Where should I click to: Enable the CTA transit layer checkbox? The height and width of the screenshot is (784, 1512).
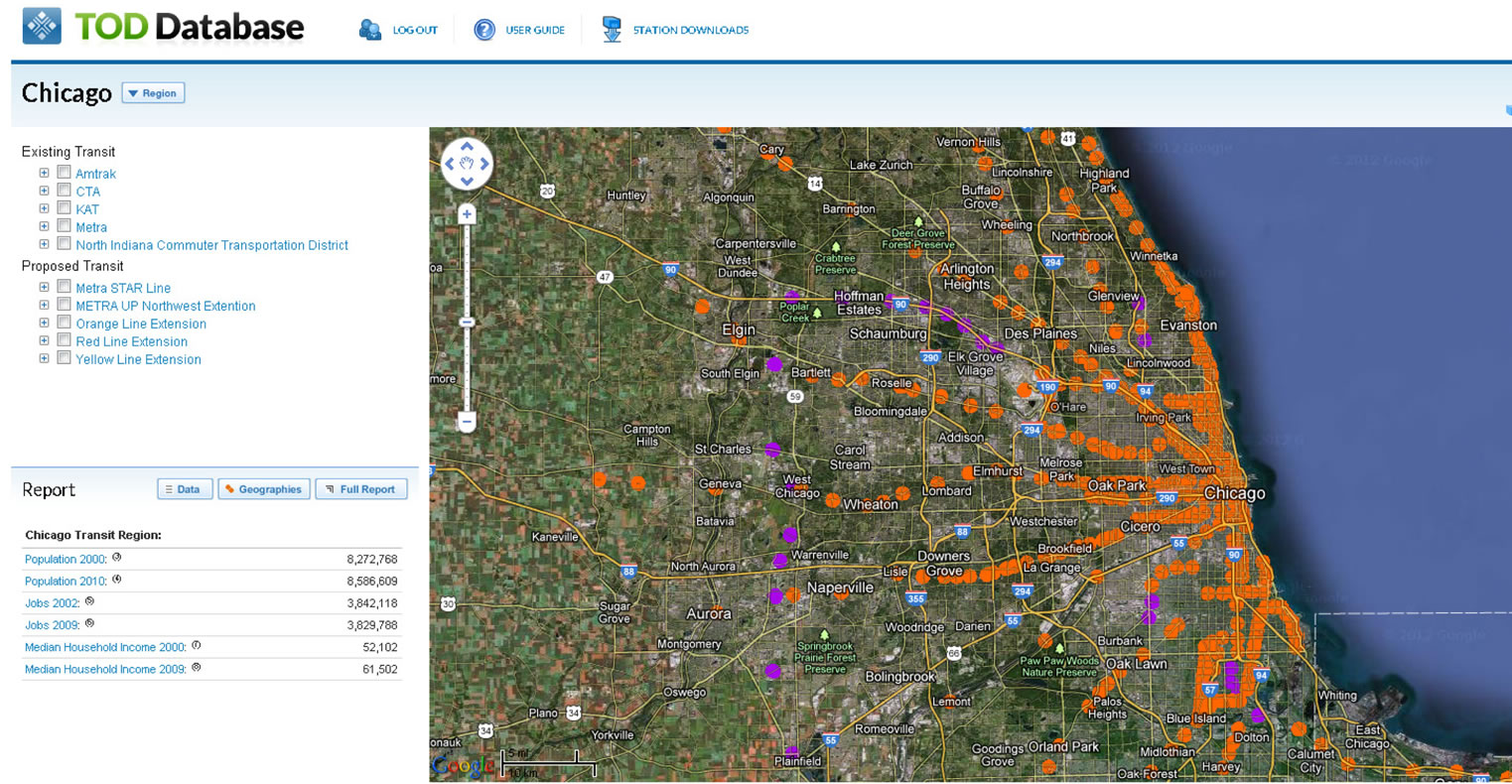(x=64, y=191)
